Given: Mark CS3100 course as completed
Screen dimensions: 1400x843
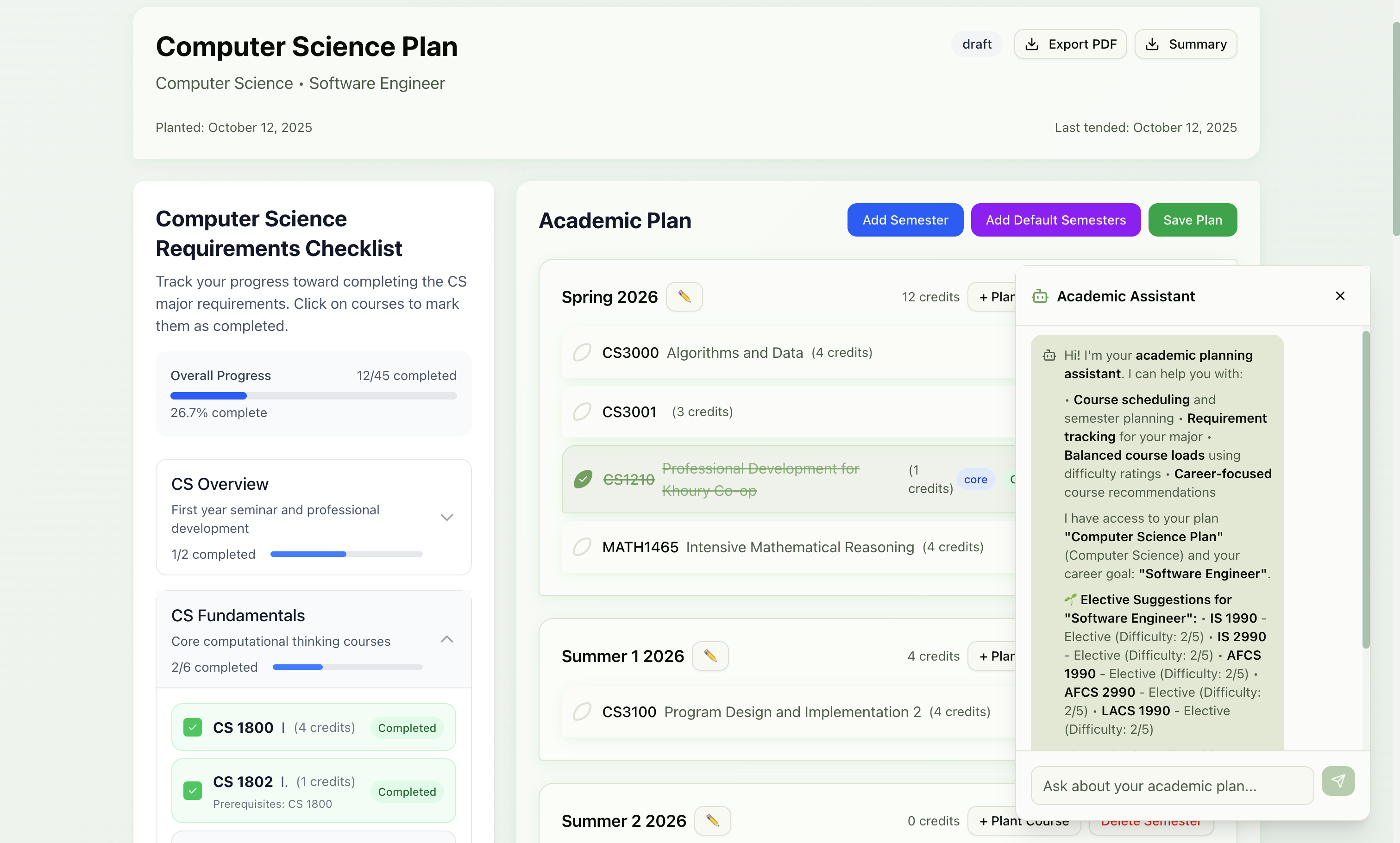Looking at the screenshot, I should (582, 711).
